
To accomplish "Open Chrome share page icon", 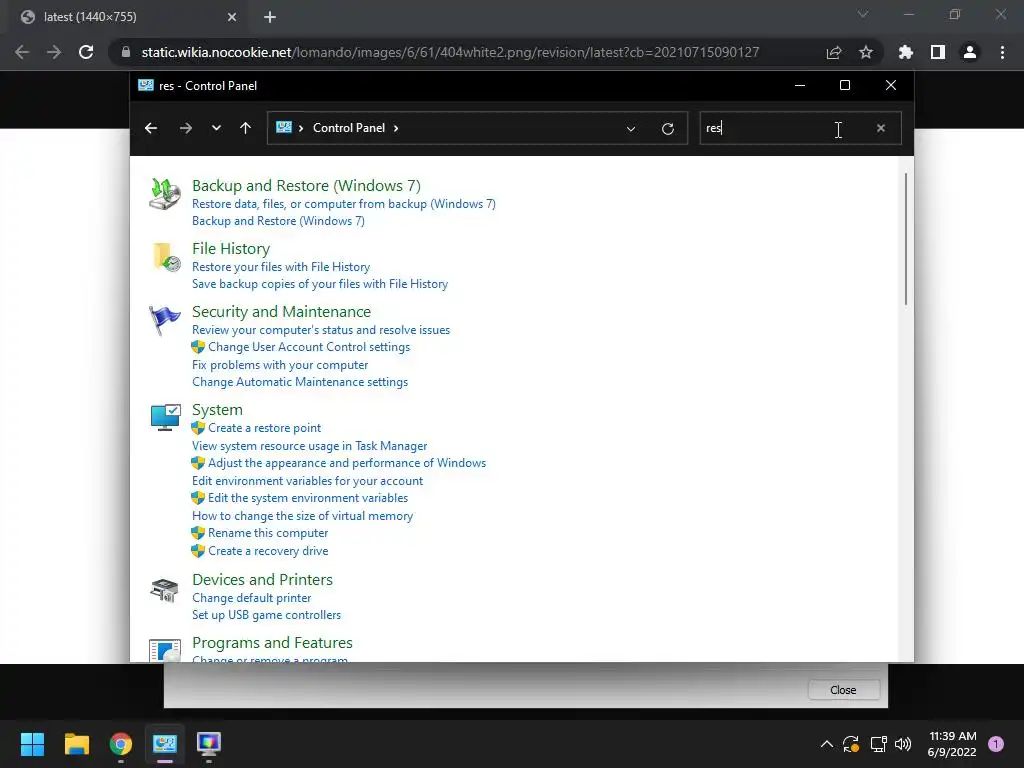I will click(834, 52).
